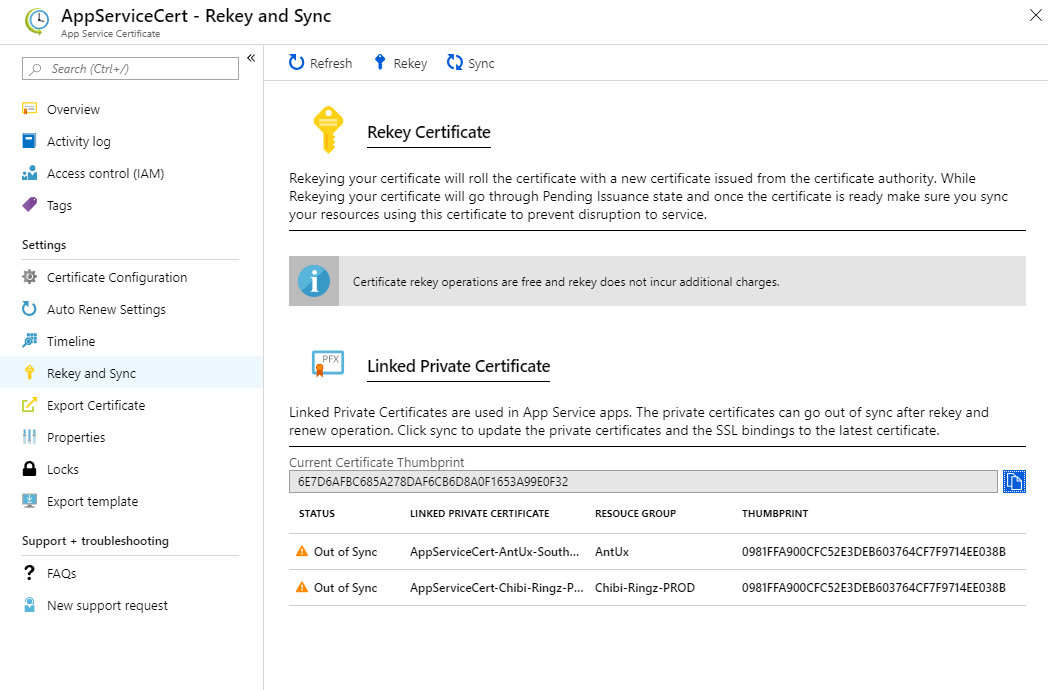Open the Locks settings

[x=62, y=470]
